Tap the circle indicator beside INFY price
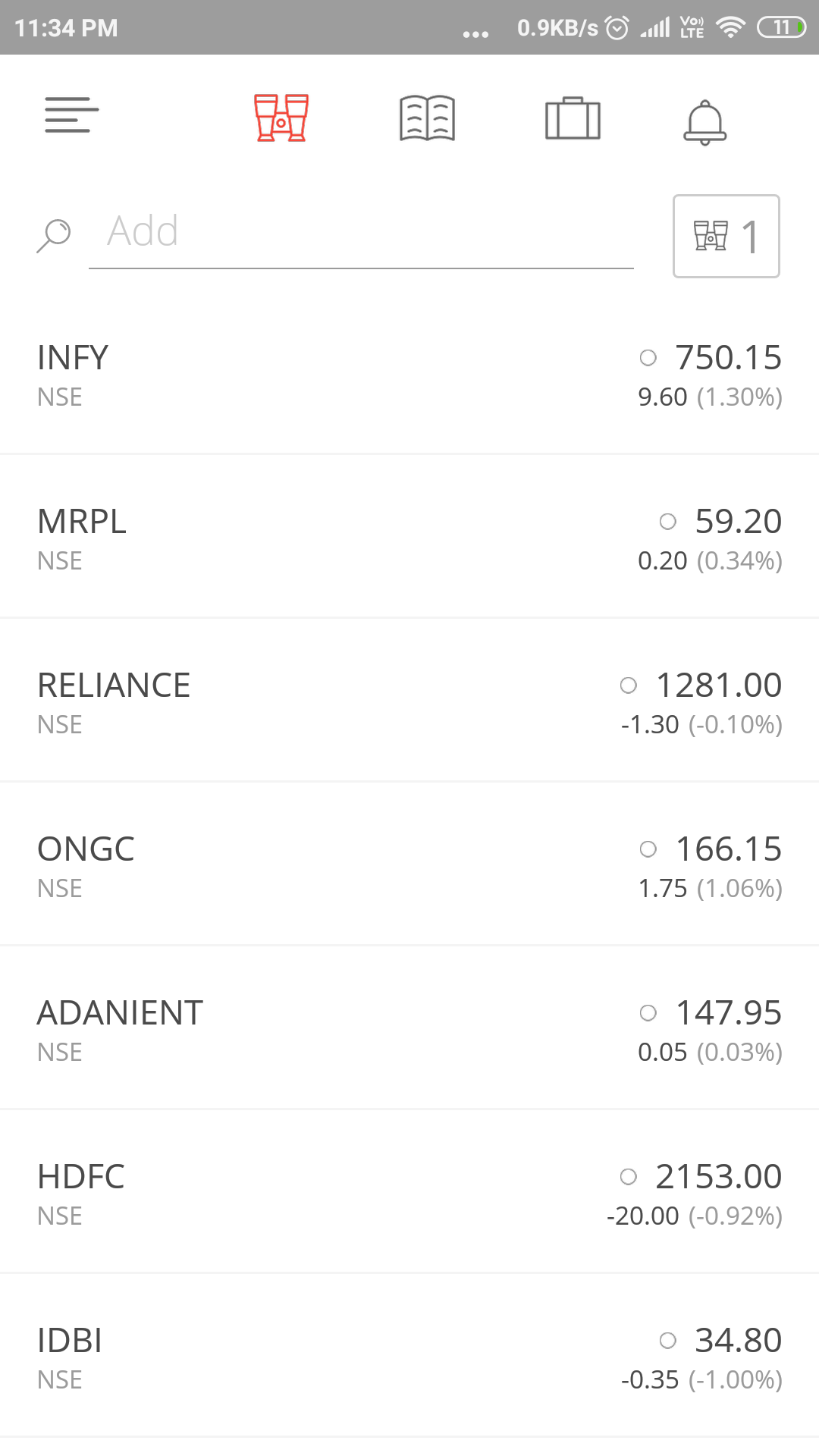 (x=648, y=358)
